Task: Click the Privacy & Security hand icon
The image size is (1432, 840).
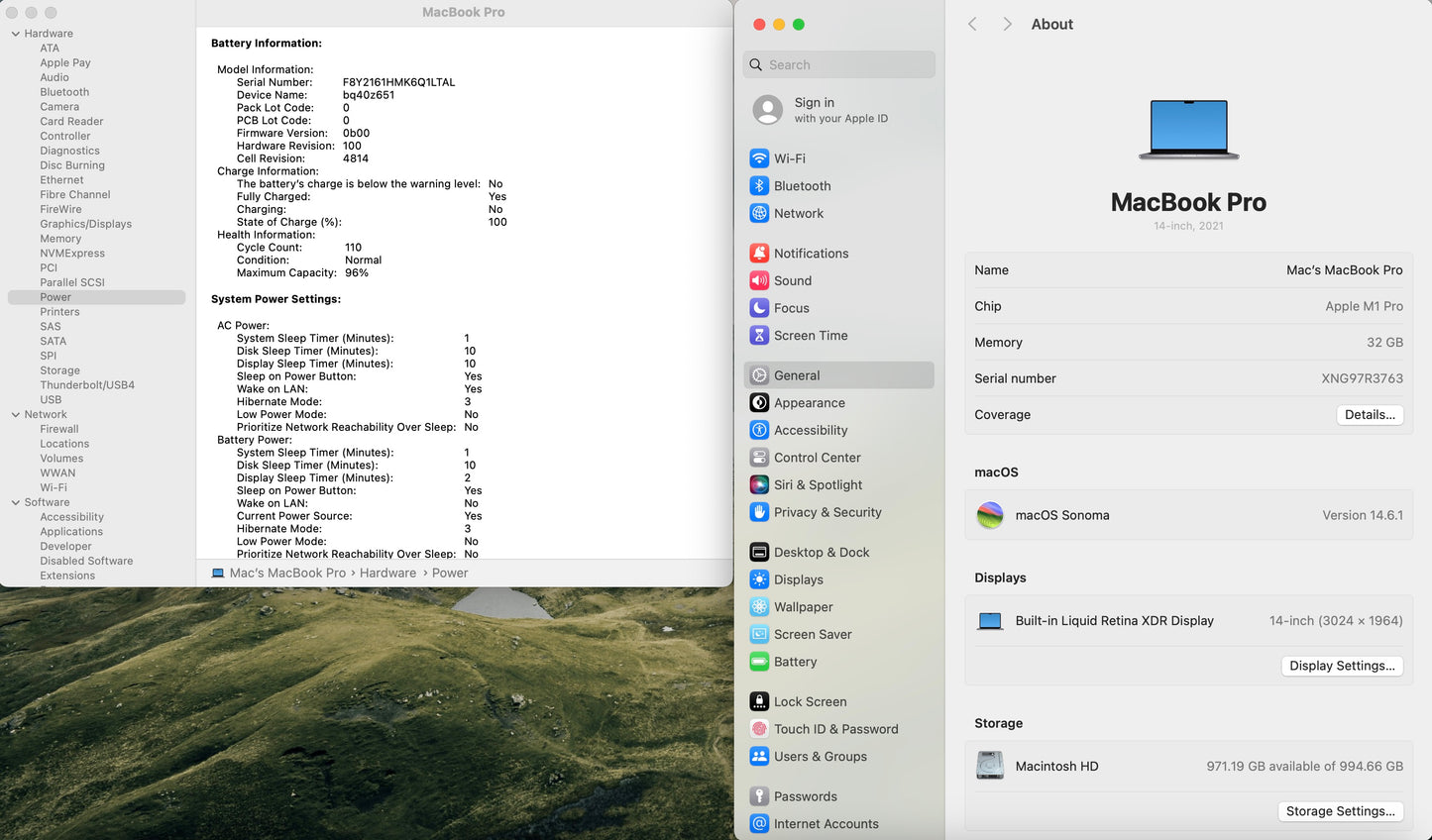Action: [759, 512]
